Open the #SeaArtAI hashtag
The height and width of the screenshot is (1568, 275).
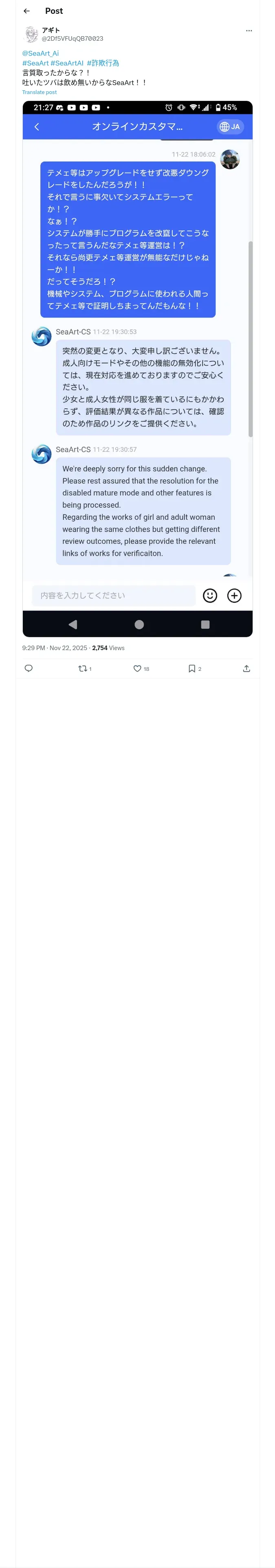[x=67, y=64]
